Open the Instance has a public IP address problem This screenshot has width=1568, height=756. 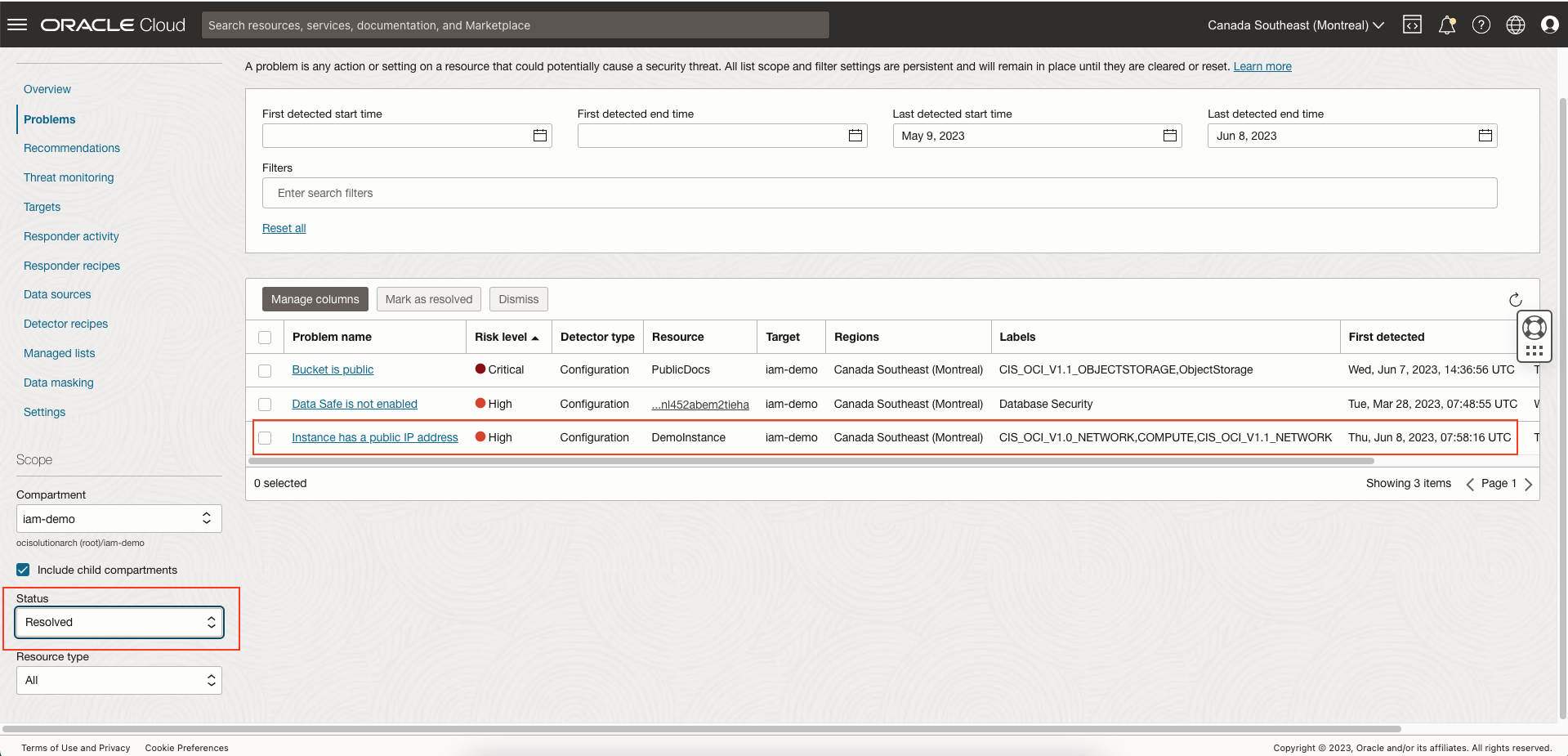(375, 437)
